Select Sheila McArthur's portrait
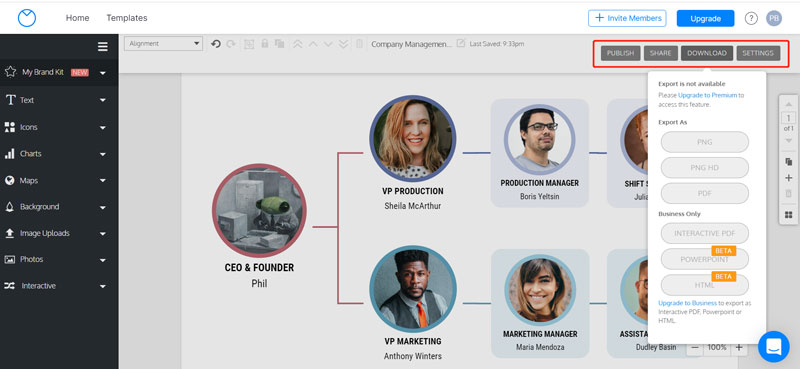 (413, 139)
